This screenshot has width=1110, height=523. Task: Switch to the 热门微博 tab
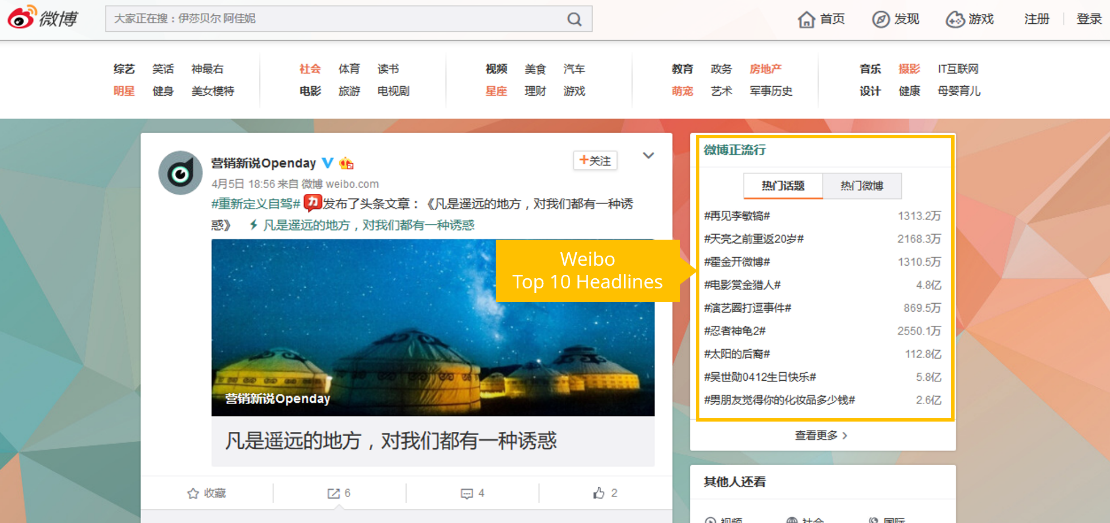point(862,186)
